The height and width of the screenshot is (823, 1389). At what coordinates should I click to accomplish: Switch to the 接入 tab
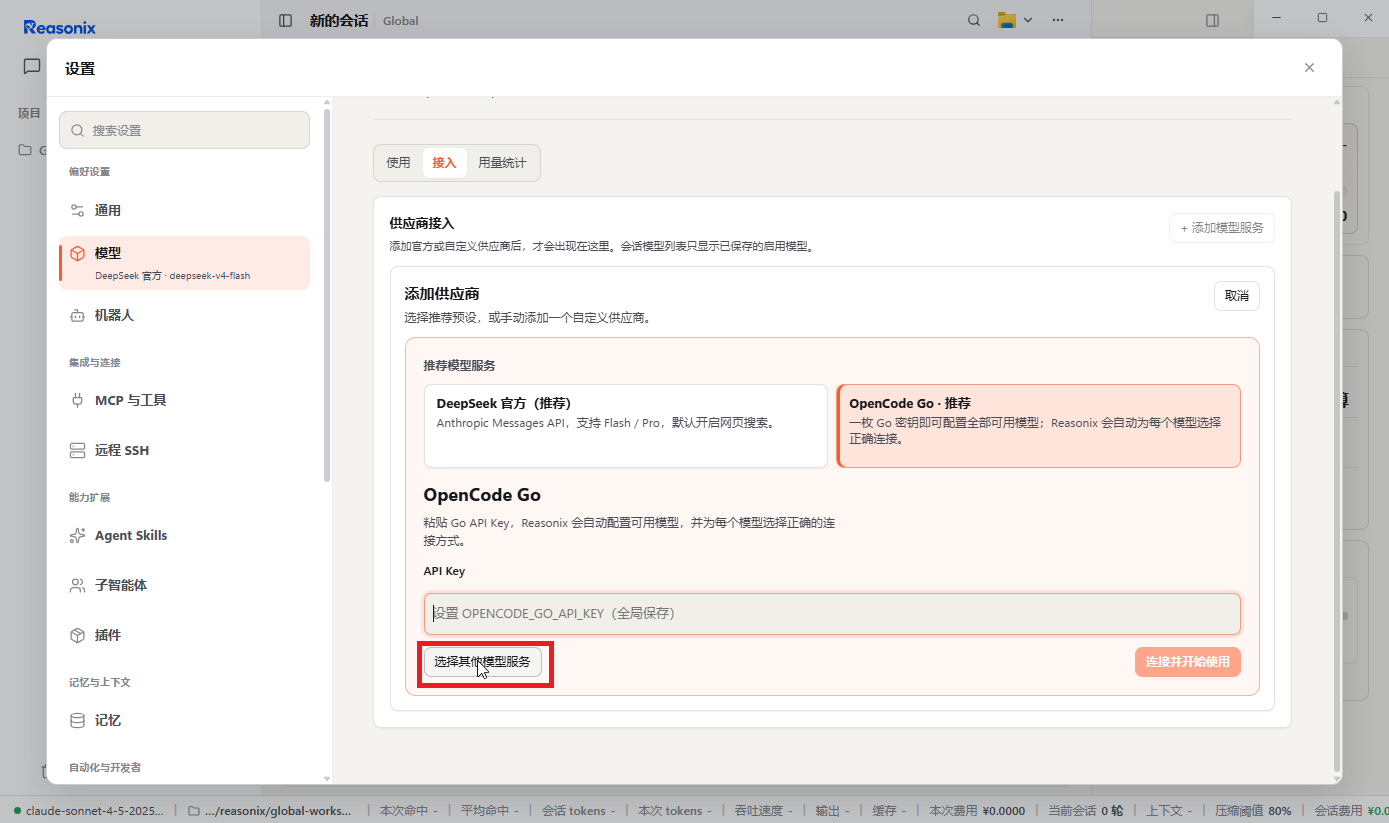click(x=444, y=163)
